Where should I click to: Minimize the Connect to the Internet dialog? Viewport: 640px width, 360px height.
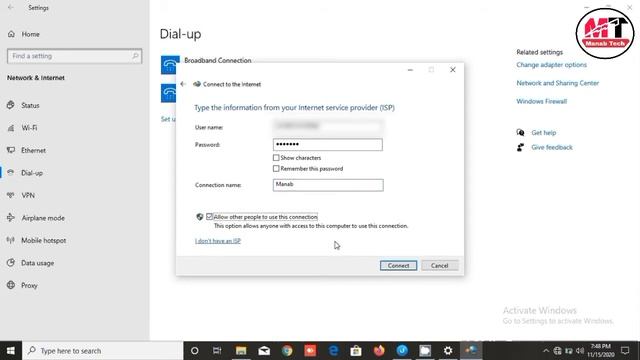click(410, 70)
